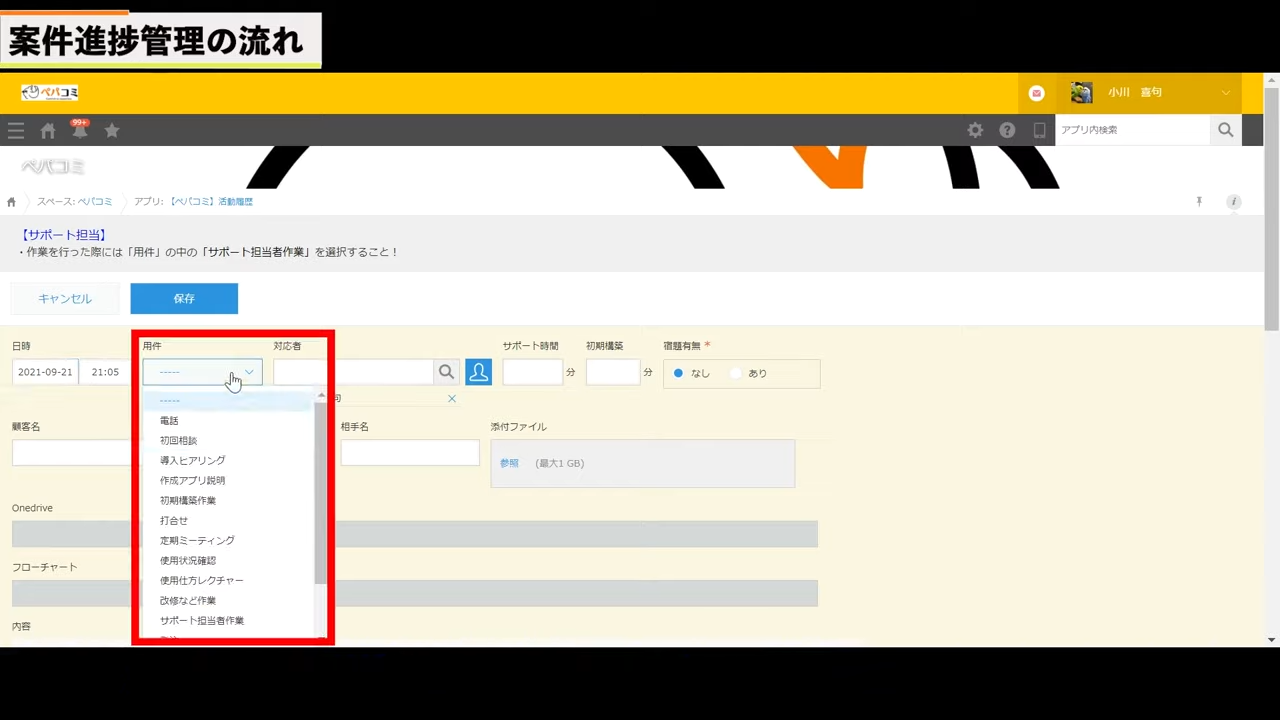Choose 電話 from the dropdown list
The width and height of the screenshot is (1280, 720).
pos(169,421)
